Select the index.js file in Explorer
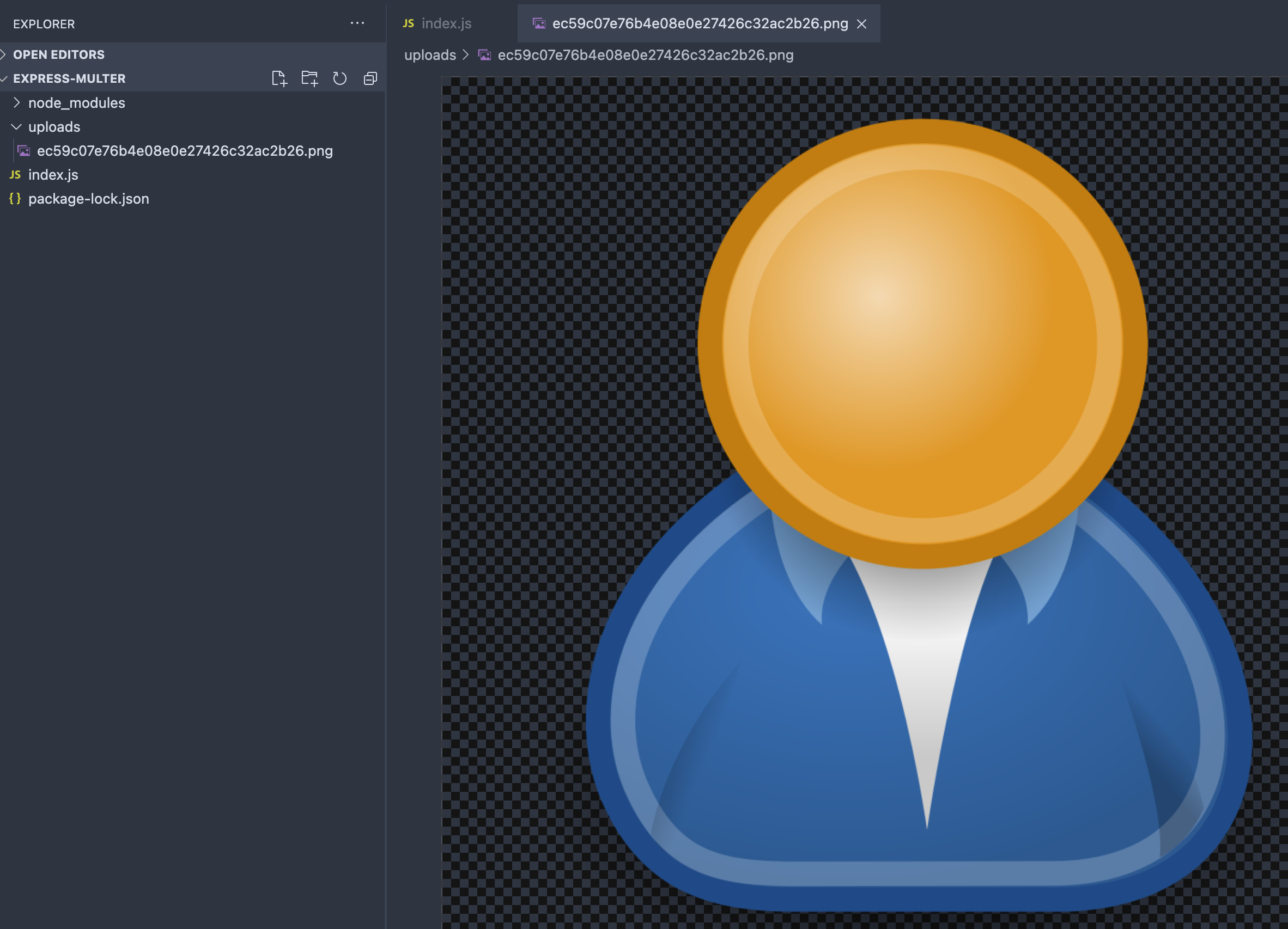This screenshot has height=929, width=1288. (53, 173)
